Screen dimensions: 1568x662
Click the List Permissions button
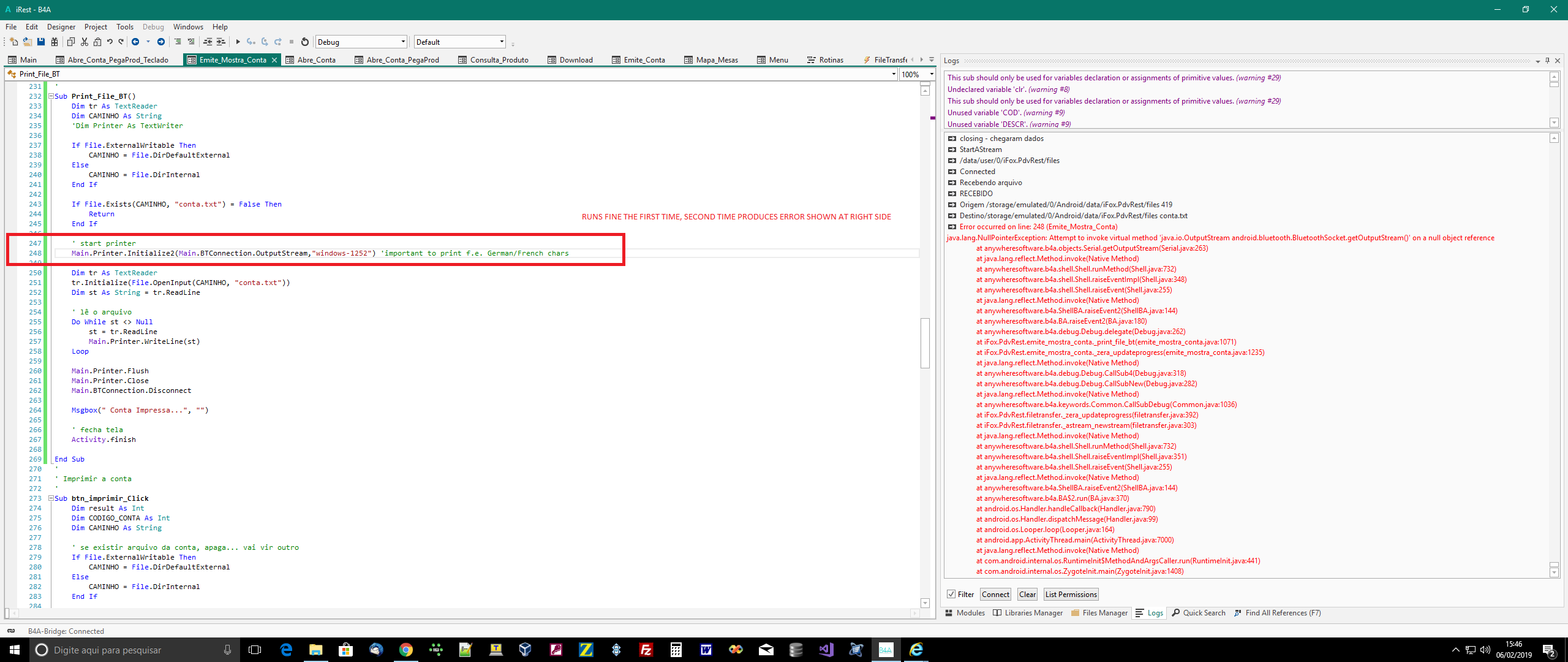click(1071, 594)
